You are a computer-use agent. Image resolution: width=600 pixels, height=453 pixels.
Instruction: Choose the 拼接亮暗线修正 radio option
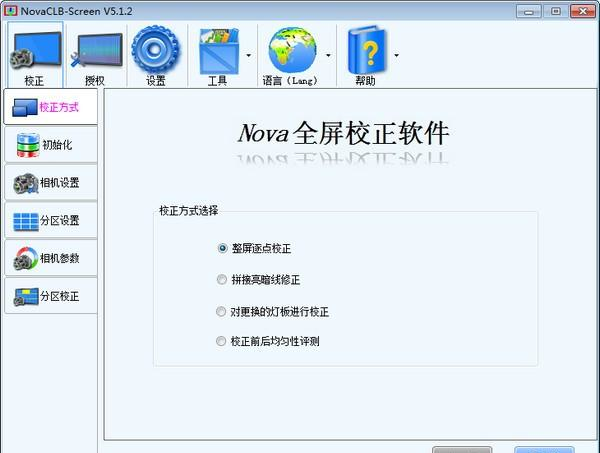click(x=258, y=280)
